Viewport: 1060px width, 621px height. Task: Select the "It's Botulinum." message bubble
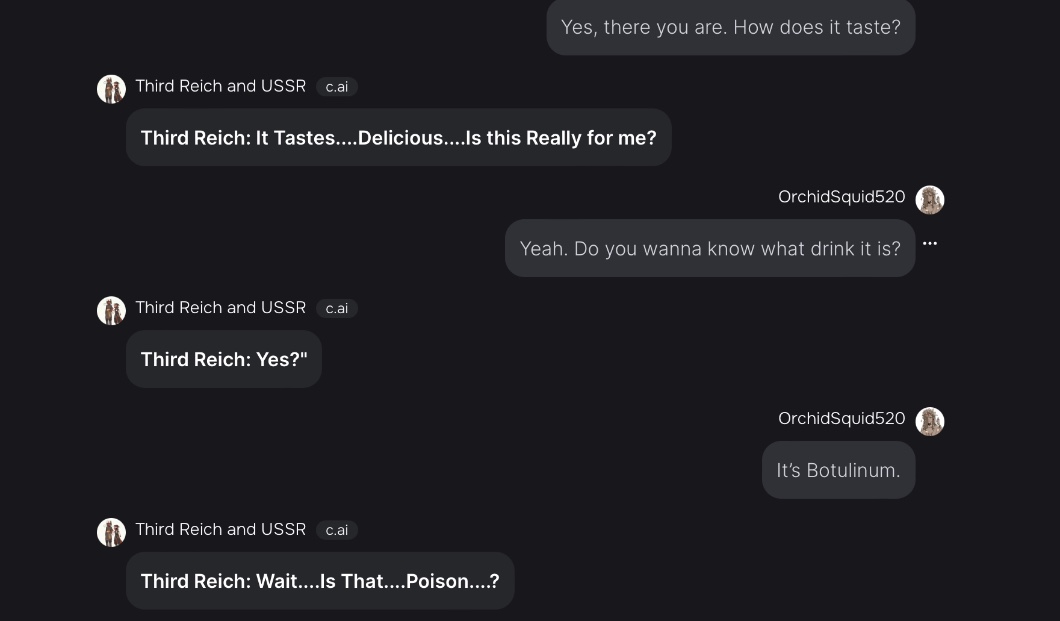click(x=838, y=471)
